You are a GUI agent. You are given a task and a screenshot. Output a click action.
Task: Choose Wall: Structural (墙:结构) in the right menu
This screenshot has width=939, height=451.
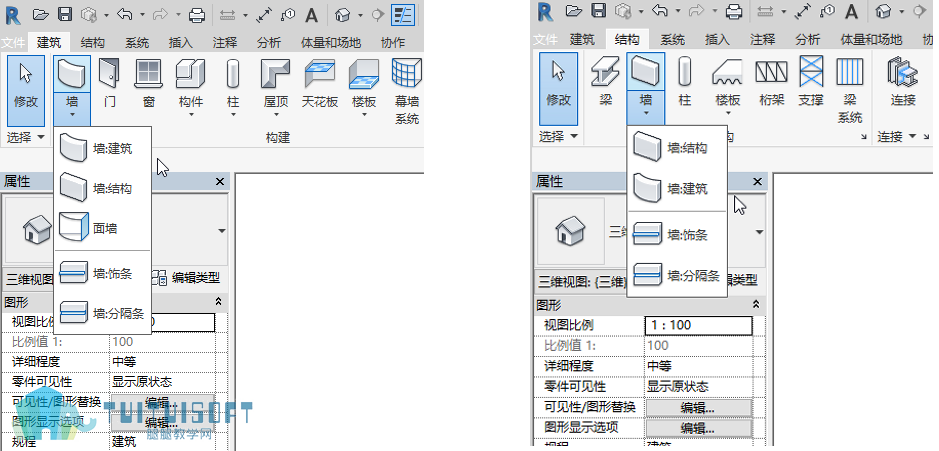[677, 148]
